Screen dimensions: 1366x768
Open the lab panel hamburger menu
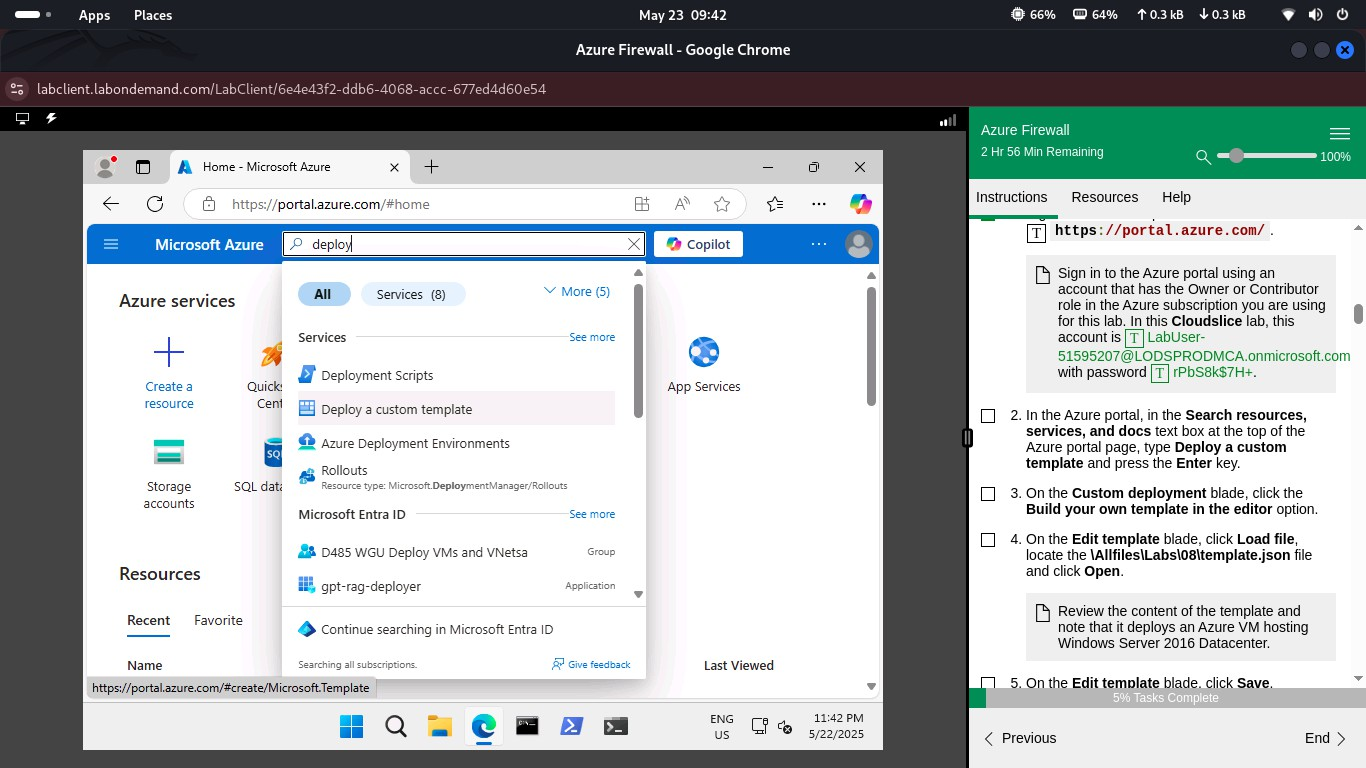[x=1340, y=133]
